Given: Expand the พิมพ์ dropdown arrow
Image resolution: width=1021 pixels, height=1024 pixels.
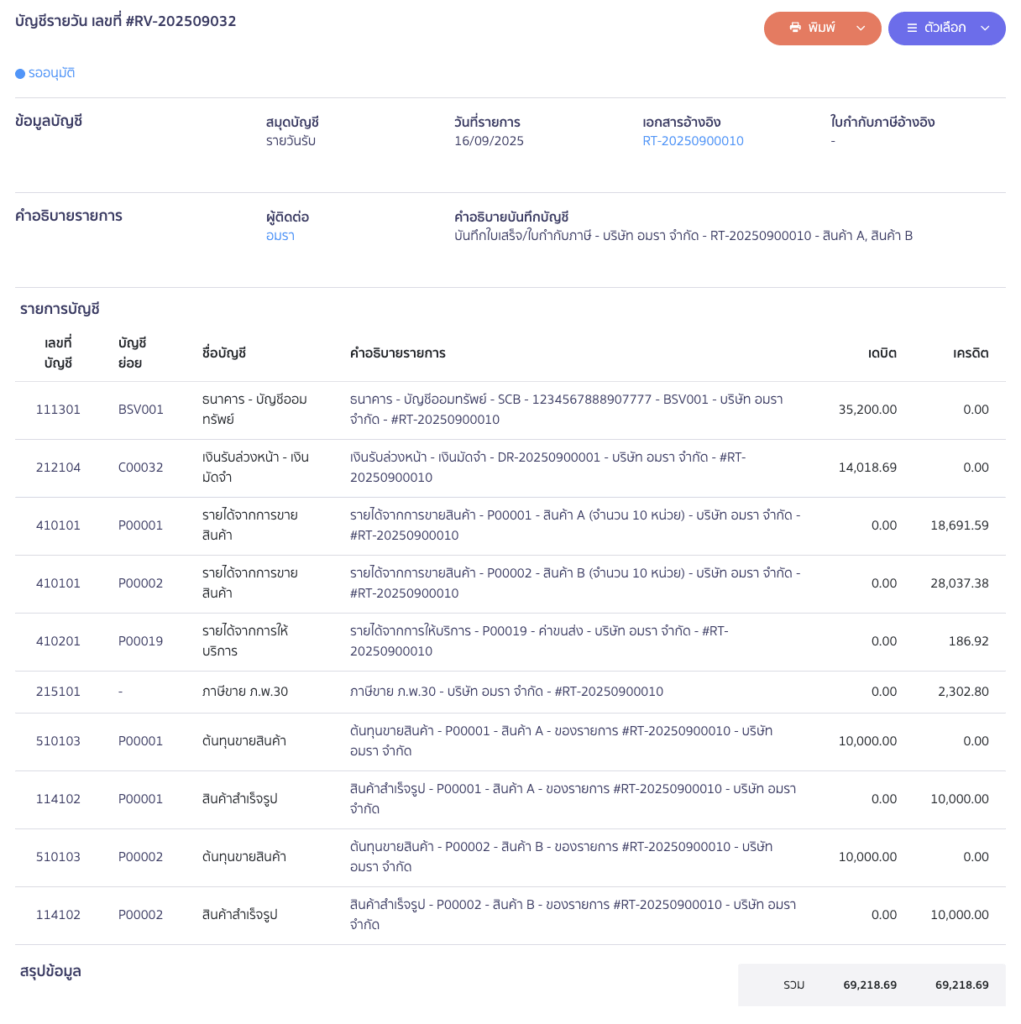Looking at the screenshot, I should tap(861, 28).
